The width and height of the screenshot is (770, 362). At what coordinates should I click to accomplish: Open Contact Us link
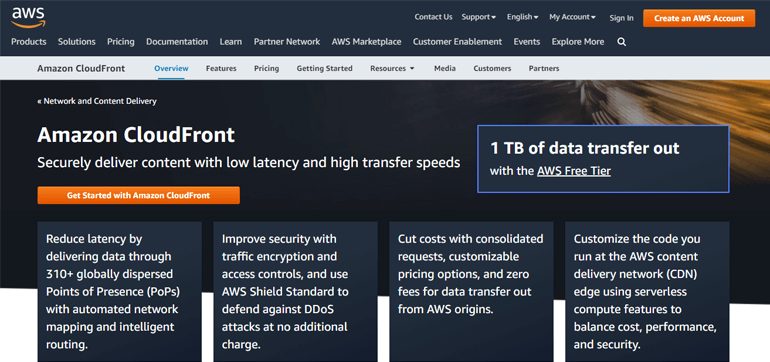[433, 17]
